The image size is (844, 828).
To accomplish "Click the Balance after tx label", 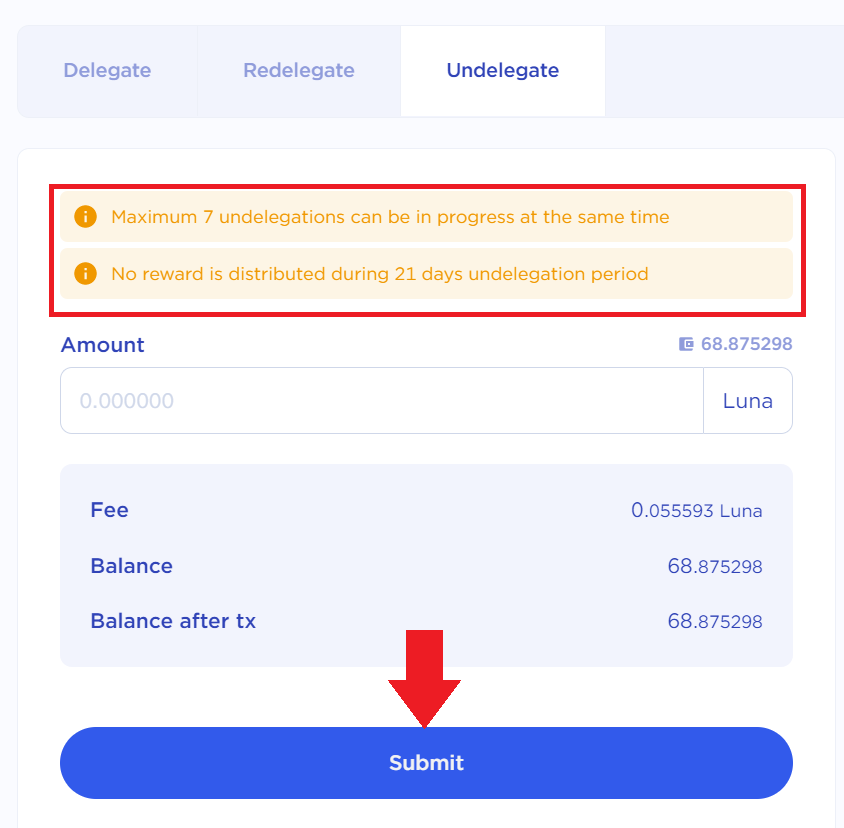I will (173, 621).
